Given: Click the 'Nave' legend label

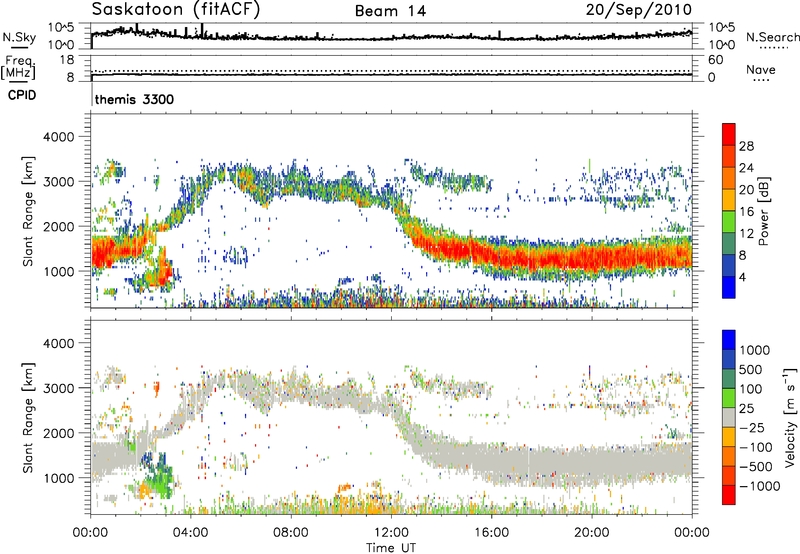Looking at the screenshot, I should 760,69.
